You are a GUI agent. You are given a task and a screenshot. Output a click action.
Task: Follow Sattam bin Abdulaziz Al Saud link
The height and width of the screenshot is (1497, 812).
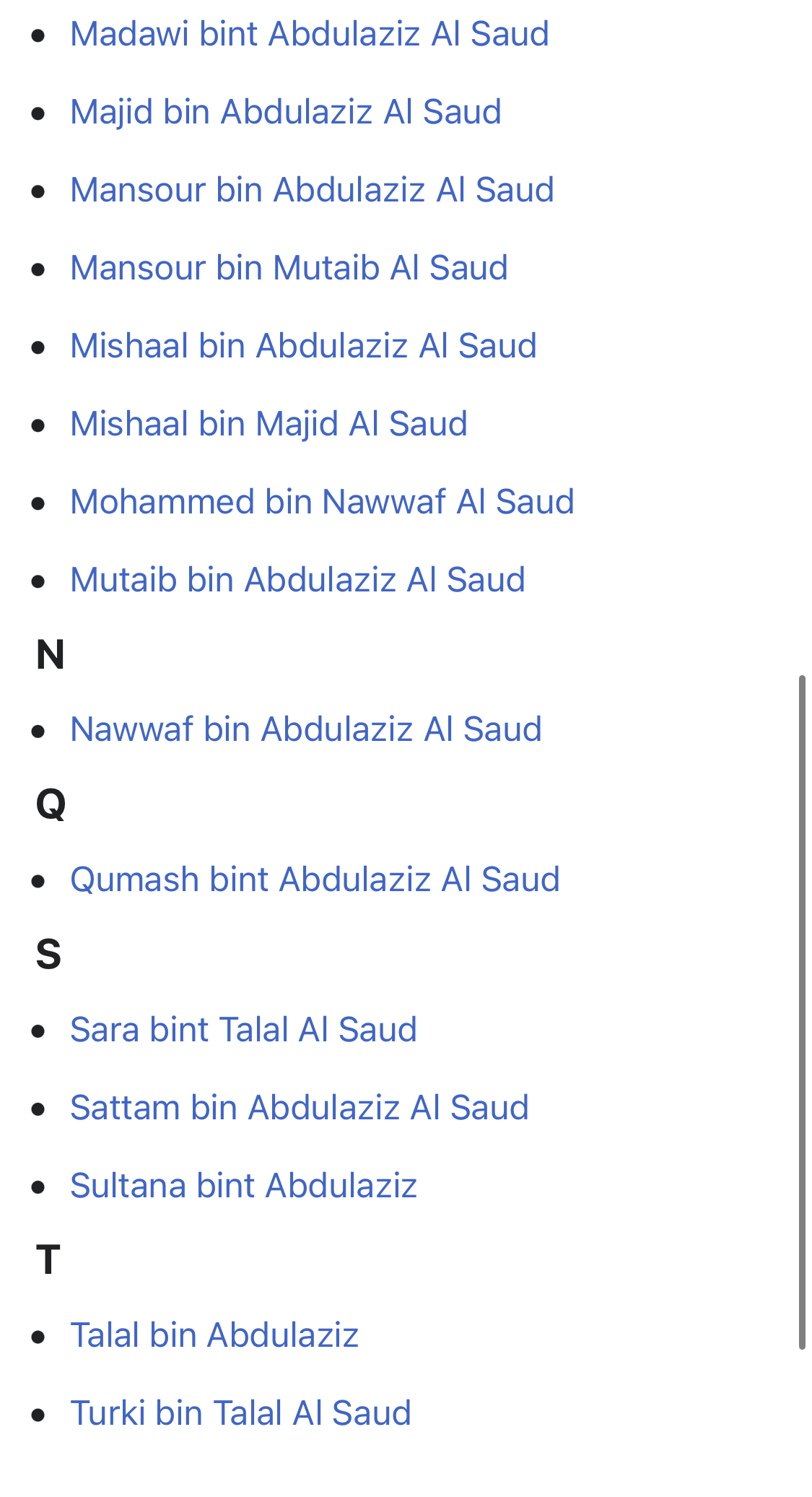coord(300,1108)
